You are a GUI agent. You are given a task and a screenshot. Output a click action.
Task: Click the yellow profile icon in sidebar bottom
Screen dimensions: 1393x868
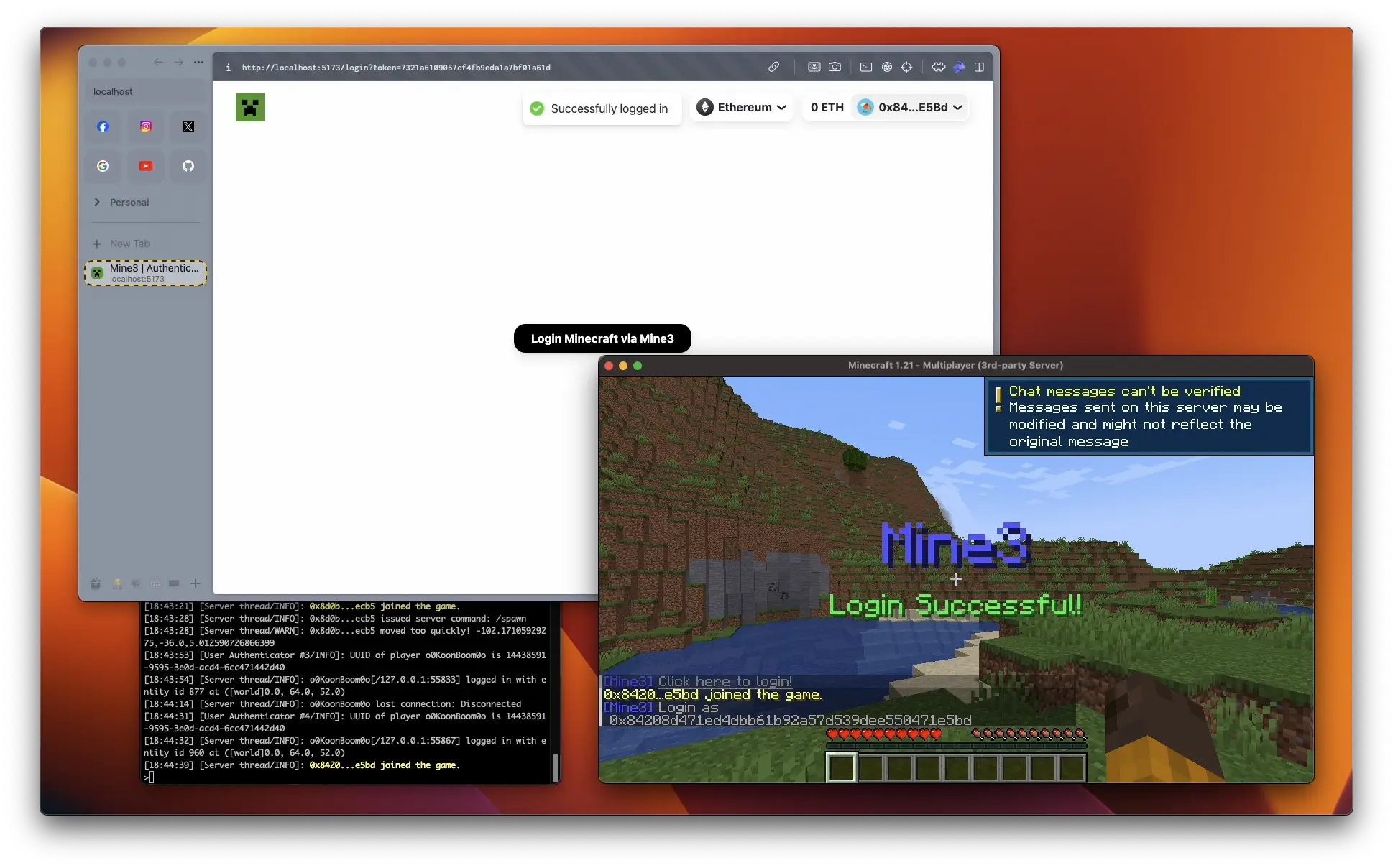coord(117,584)
